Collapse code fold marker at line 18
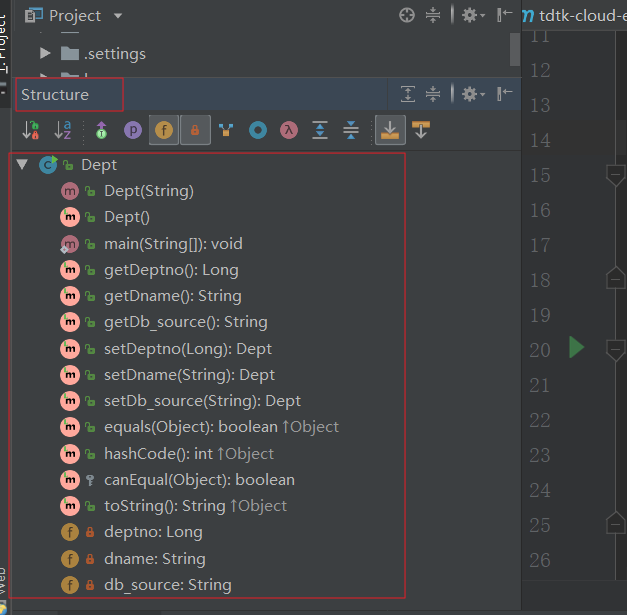 615,278
